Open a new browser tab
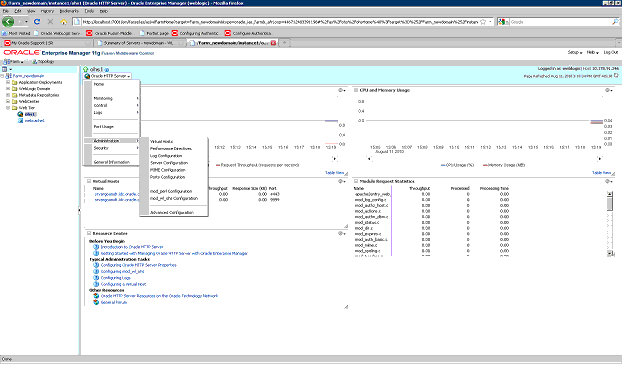Screen dimensions: 624x365 [285, 42]
